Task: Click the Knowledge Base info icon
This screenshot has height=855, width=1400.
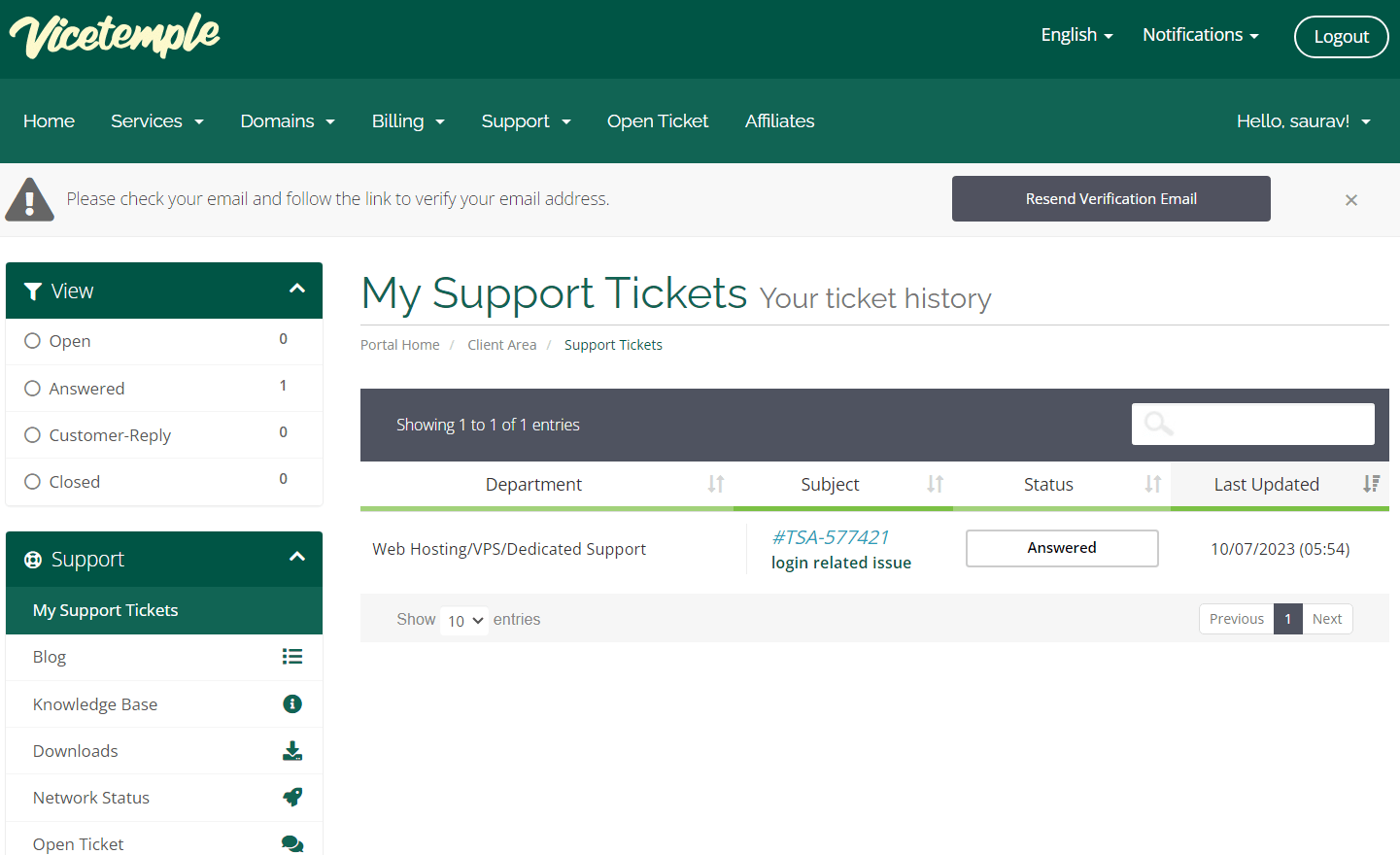Action: (x=292, y=703)
